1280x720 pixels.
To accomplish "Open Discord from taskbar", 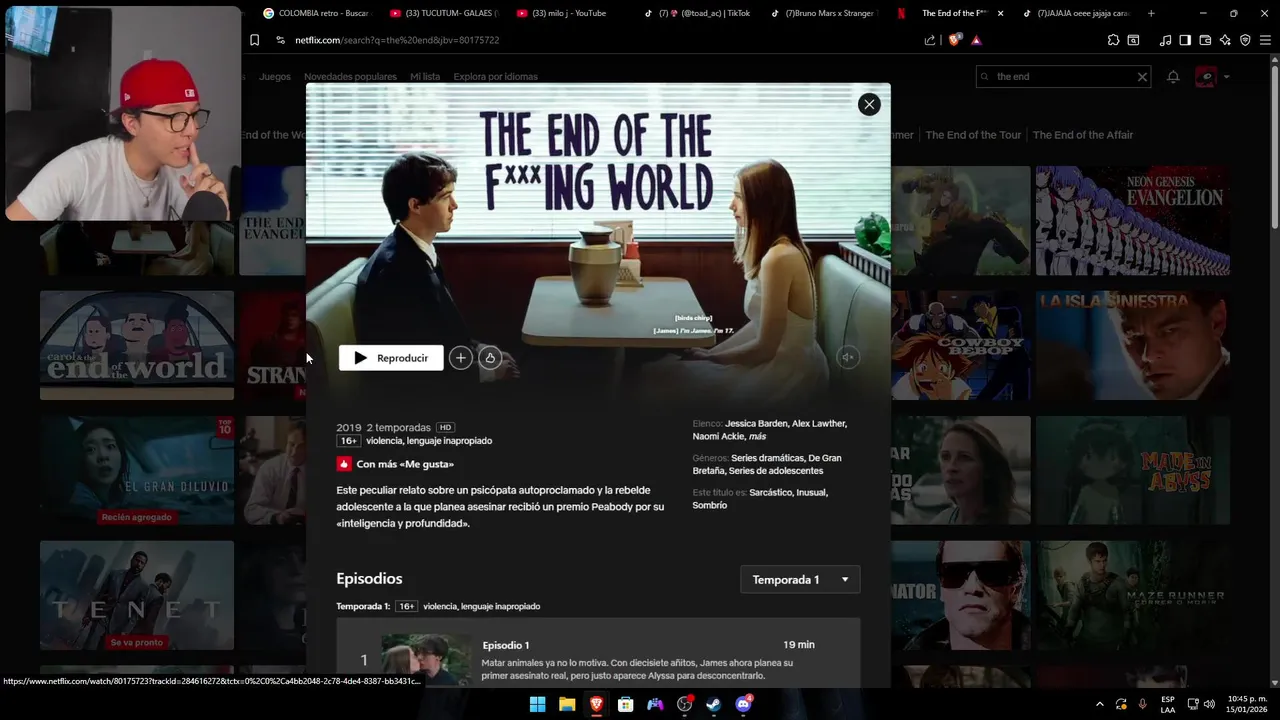I will click(743, 704).
